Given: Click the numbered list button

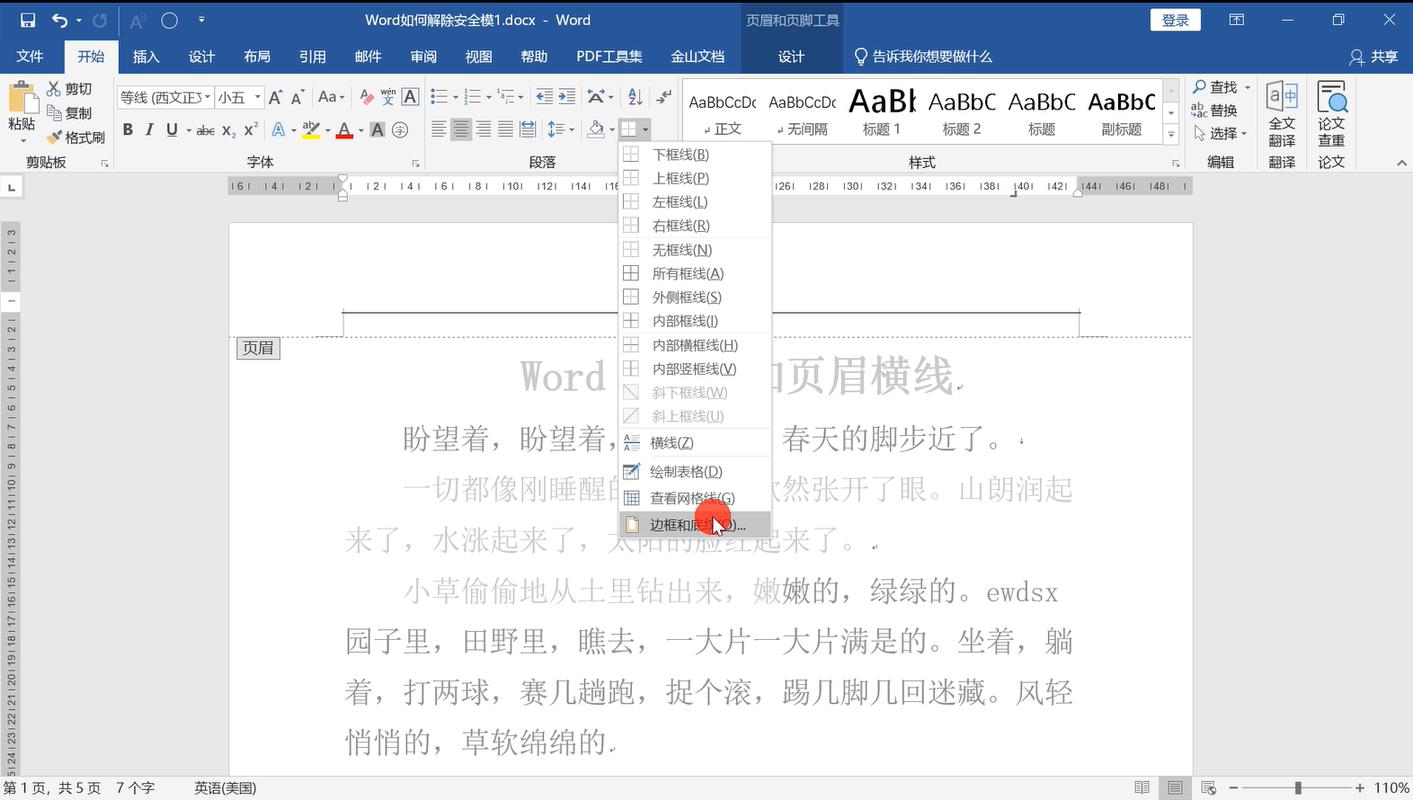Looking at the screenshot, I should pos(472,97).
